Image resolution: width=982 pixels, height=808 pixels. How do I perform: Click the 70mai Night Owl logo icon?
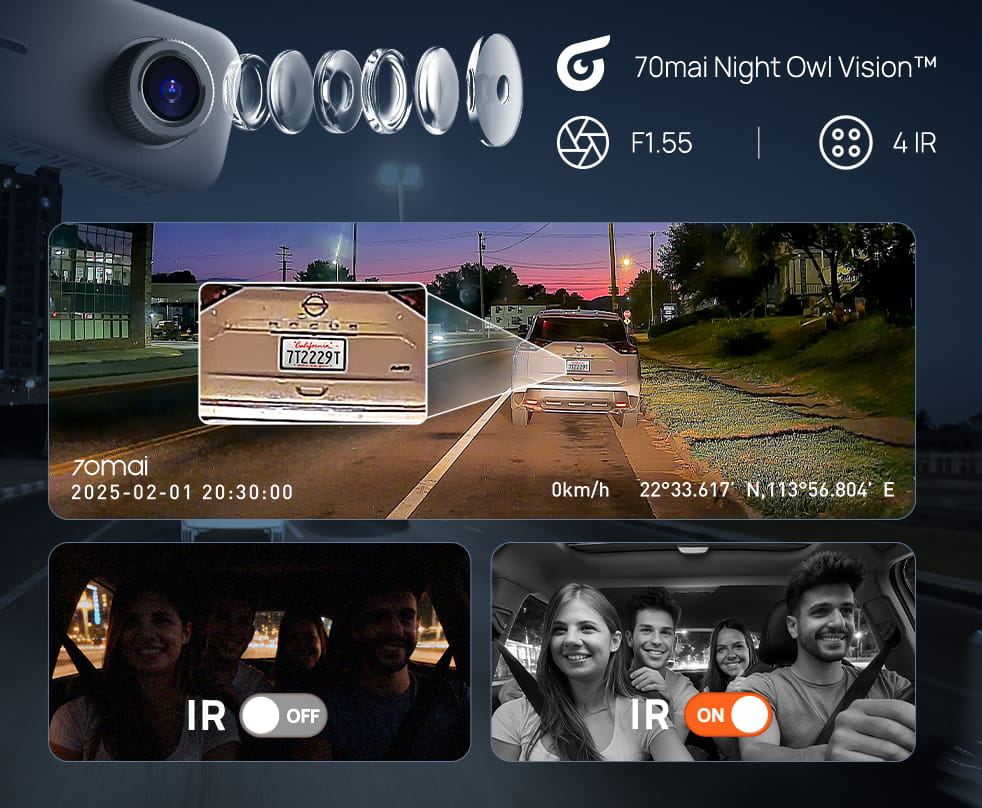click(582, 63)
